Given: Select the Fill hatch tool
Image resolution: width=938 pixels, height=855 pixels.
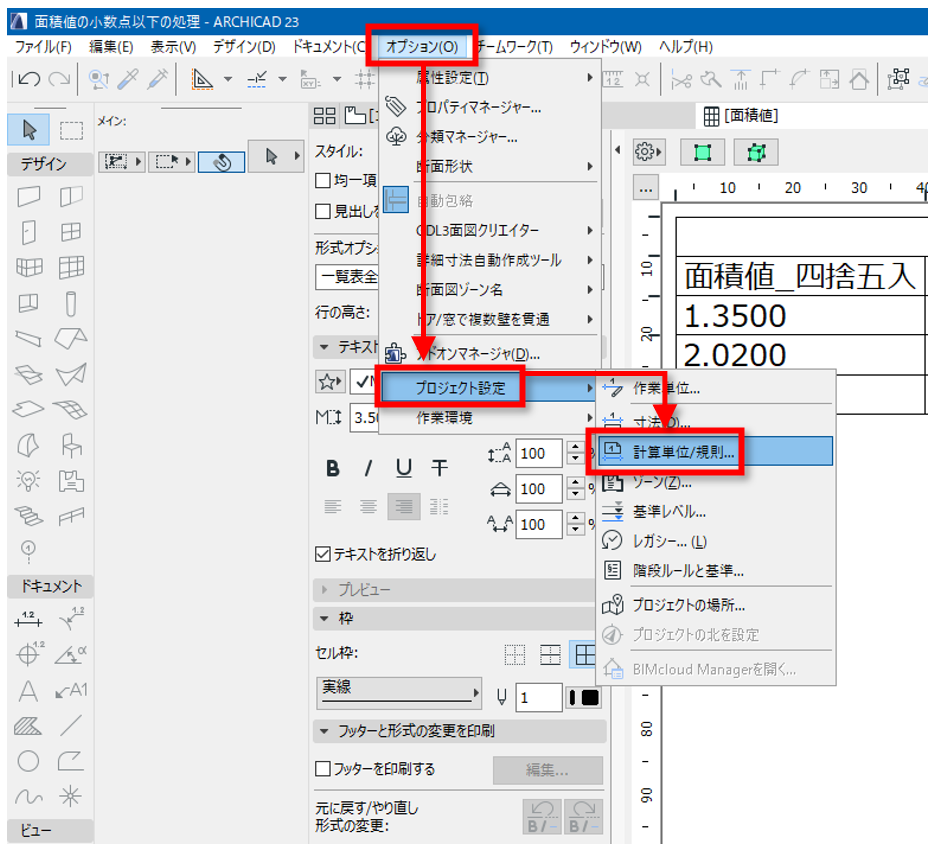Looking at the screenshot, I should (28, 726).
